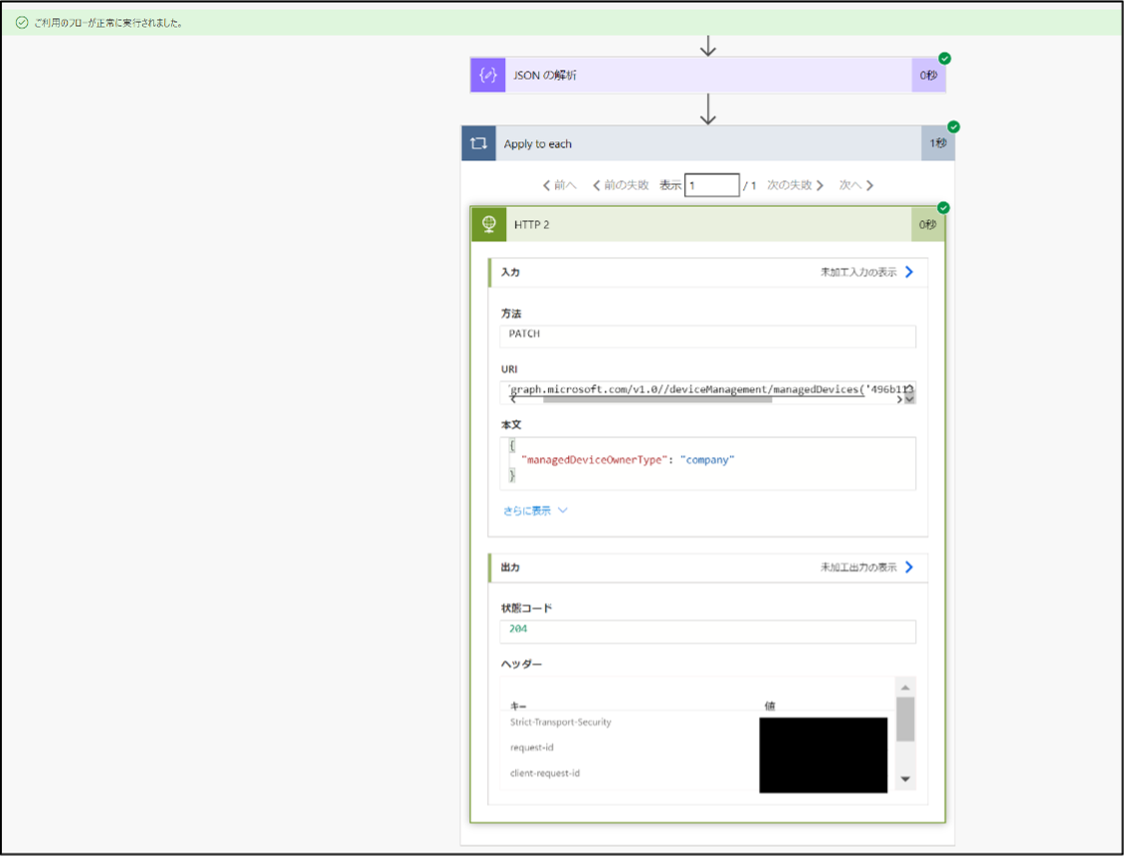Click the headers table scroll down arrow

tap(905, 779)
